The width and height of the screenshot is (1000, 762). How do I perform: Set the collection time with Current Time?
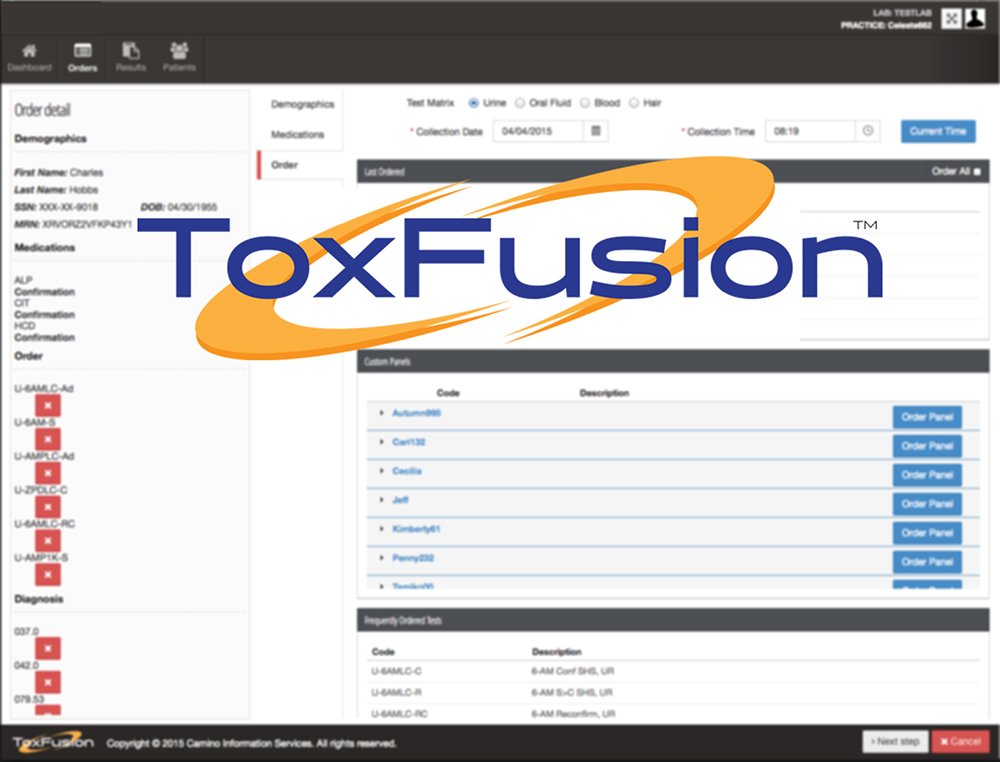(938, 131)
